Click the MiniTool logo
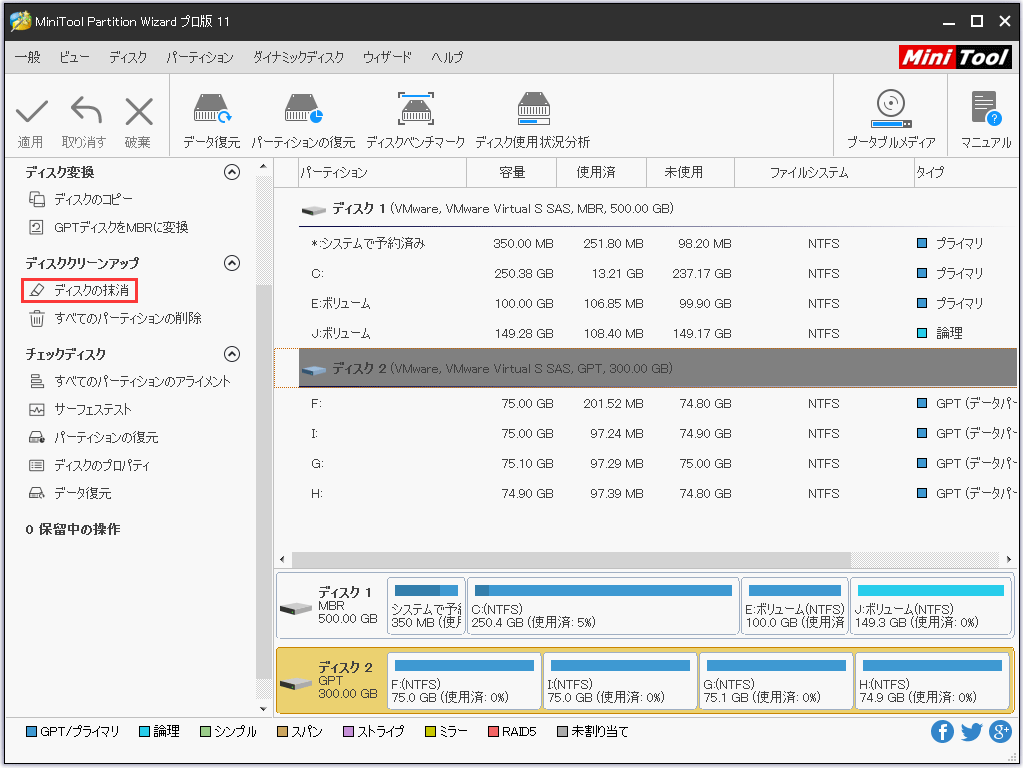This screenshot has height=768, width=1023. [x=955, y=57]
